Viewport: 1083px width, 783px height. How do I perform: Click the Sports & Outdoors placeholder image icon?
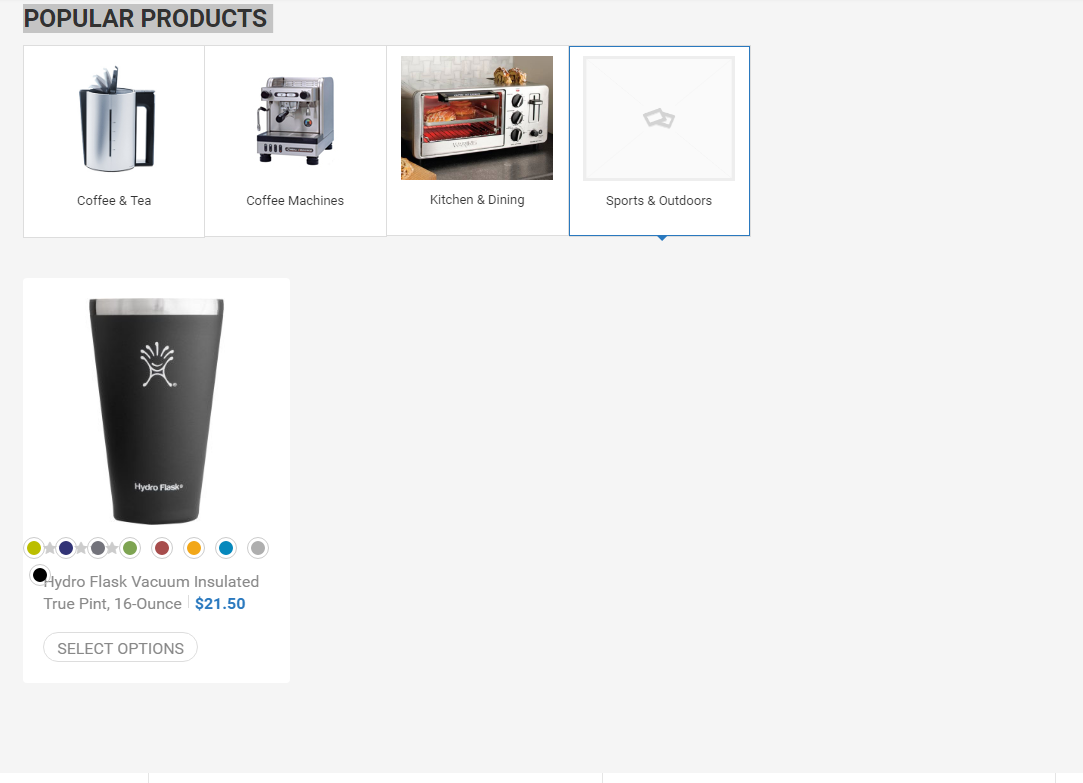pyautogui.click(x=659, y=119)
